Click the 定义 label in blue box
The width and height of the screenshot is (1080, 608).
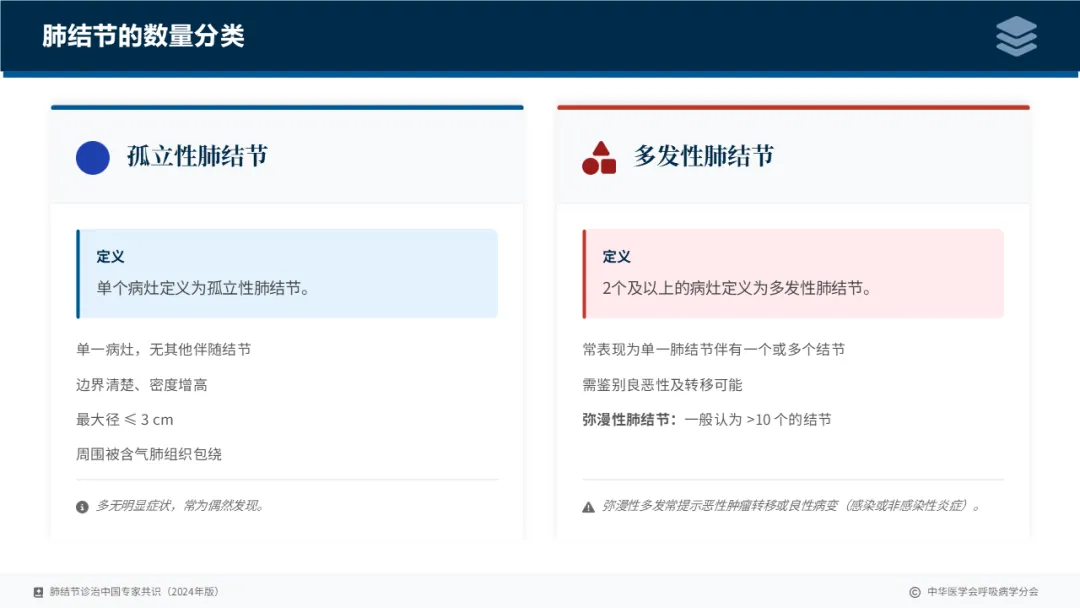(110, 257)
